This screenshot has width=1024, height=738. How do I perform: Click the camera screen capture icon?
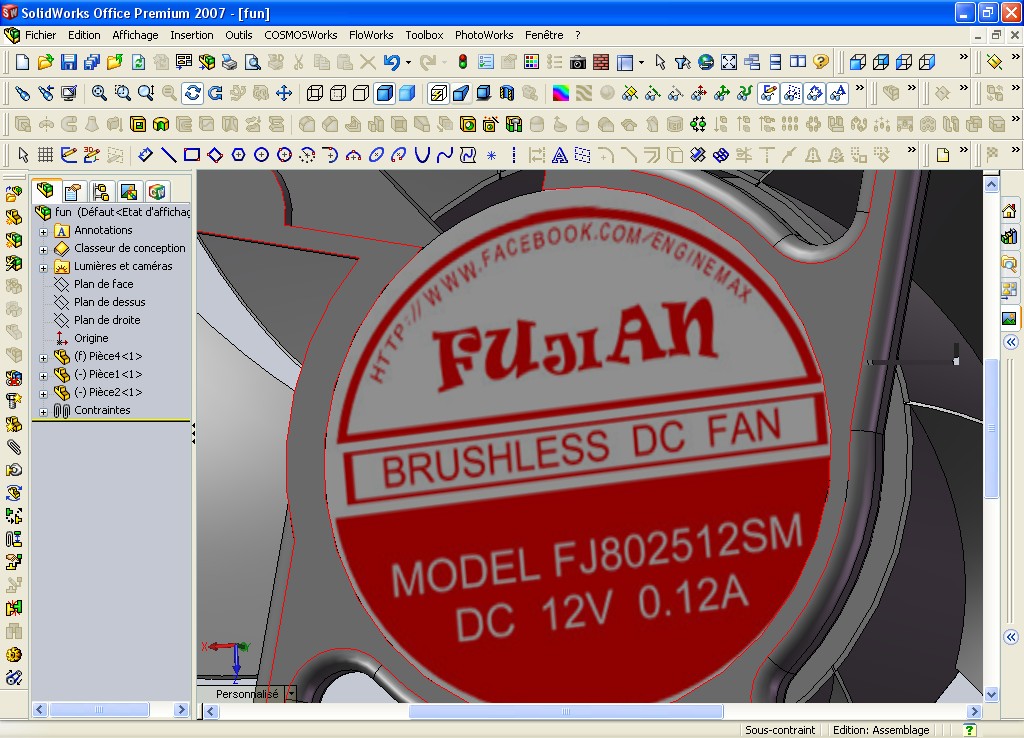[578, 63]
